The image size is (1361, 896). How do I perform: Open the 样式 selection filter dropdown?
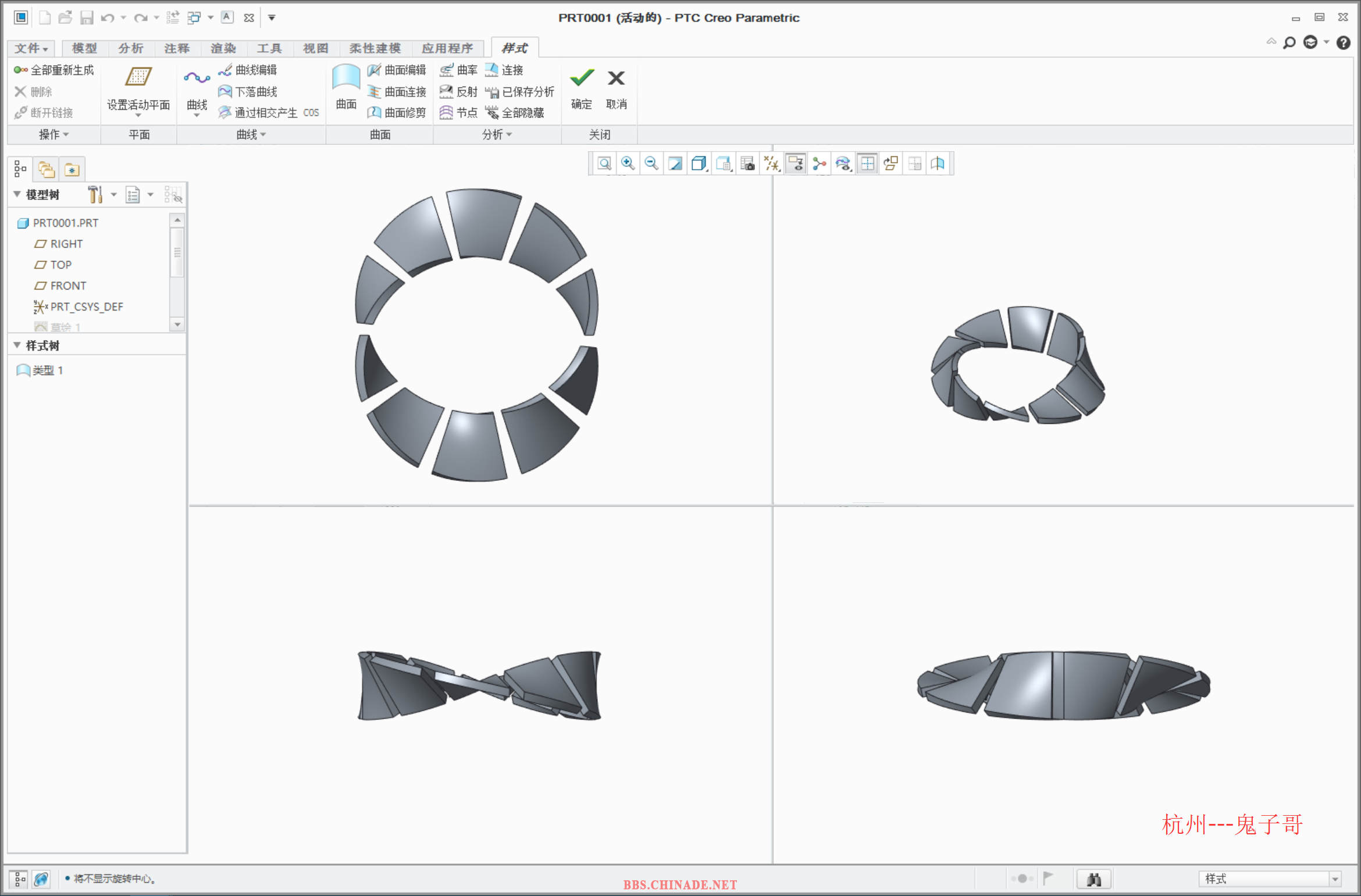click(1335, 879)
